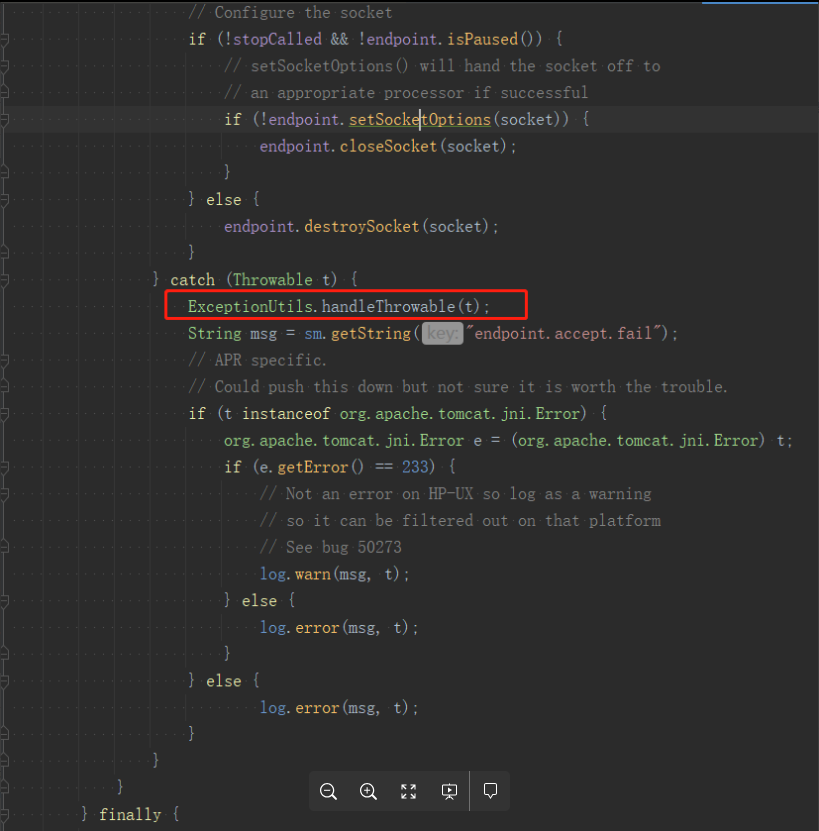Click the underlined setSocketOptions method call

(420, 120)
